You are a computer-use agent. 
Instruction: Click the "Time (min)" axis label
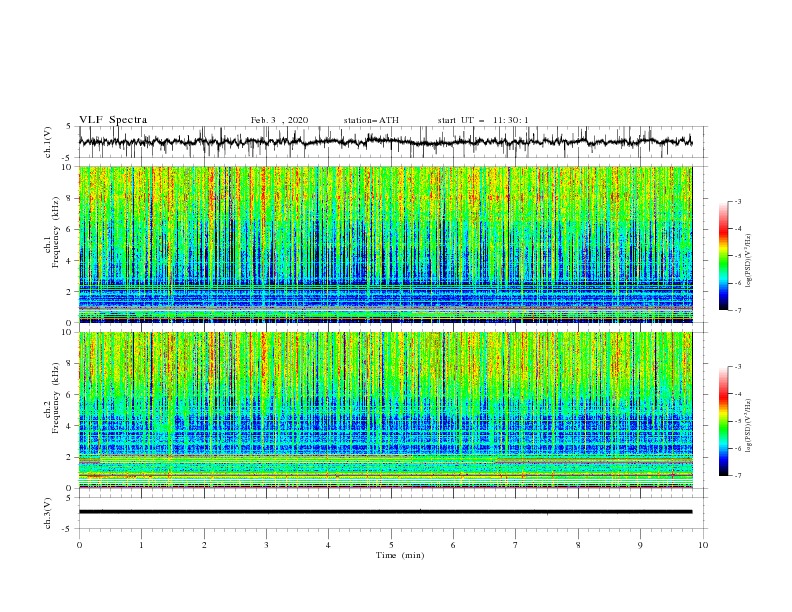400,555
